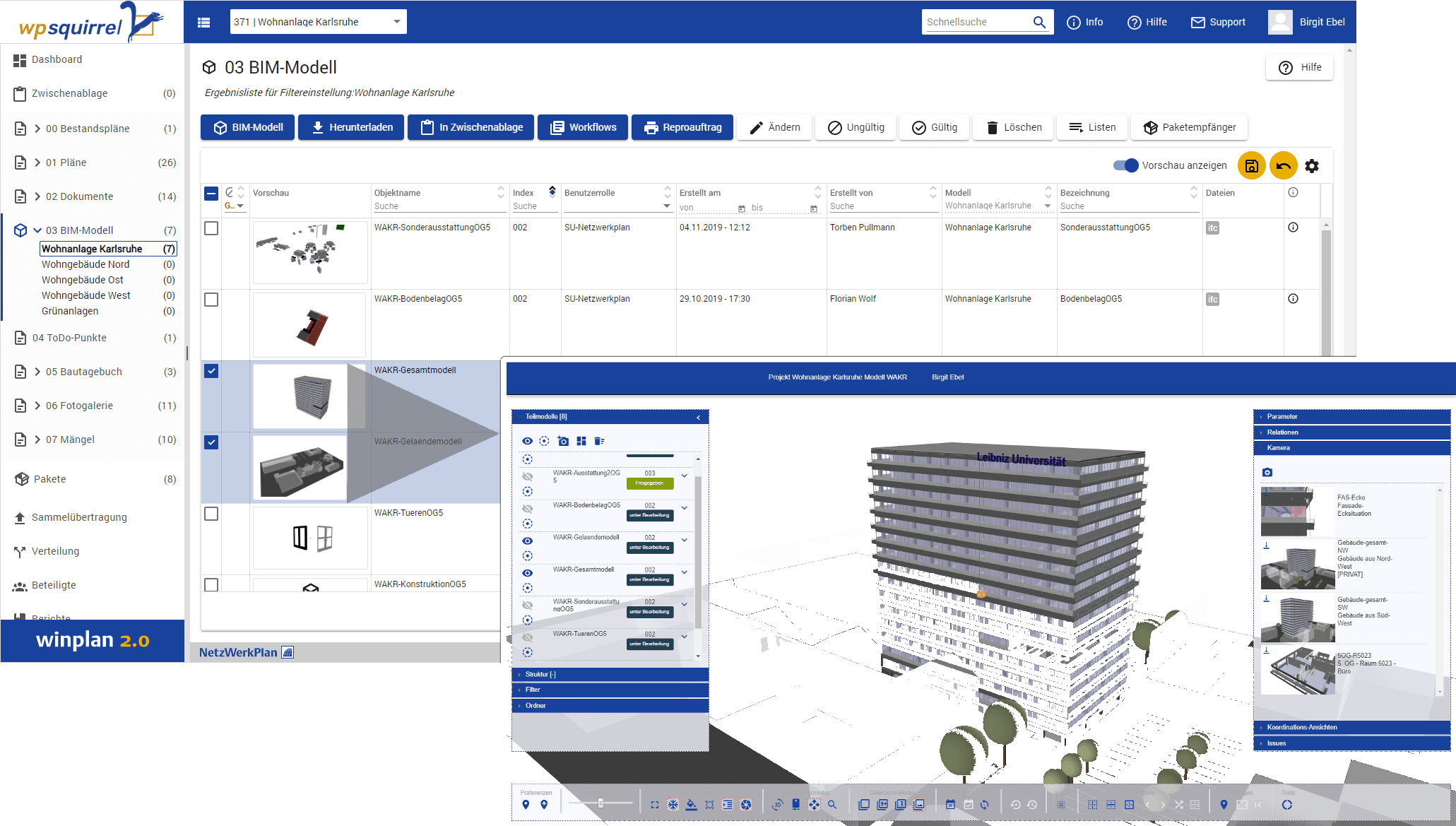The height and width of the screenshot is (826, 1456).
Task: Uncheck the WAKR-Gelaendemodell row checkbox
Action: point(211,442)
